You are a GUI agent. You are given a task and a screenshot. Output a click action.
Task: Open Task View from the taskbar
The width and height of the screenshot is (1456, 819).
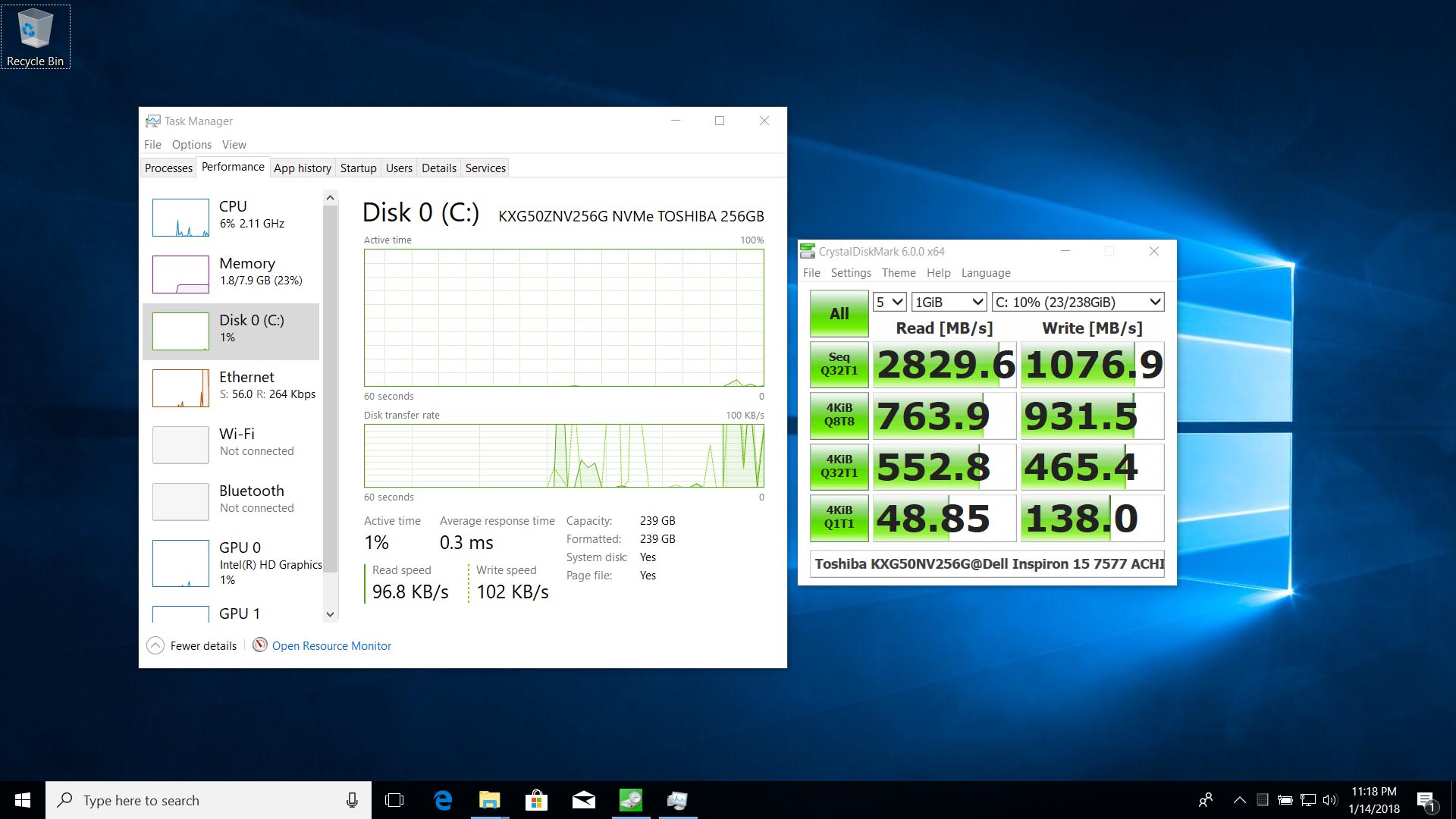pyautogui.click(x=394, y=800)
